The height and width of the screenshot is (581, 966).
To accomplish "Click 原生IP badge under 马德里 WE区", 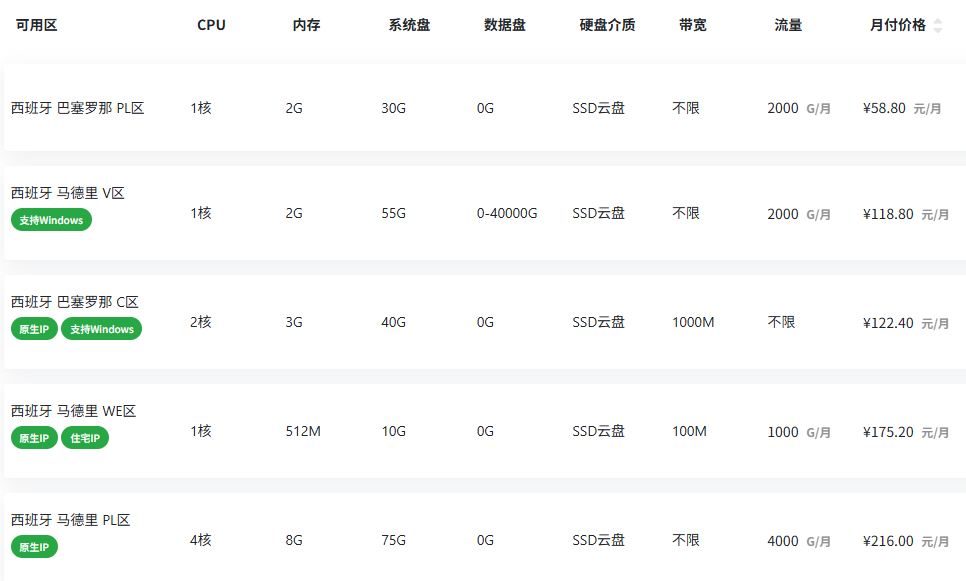I will 34,438.
